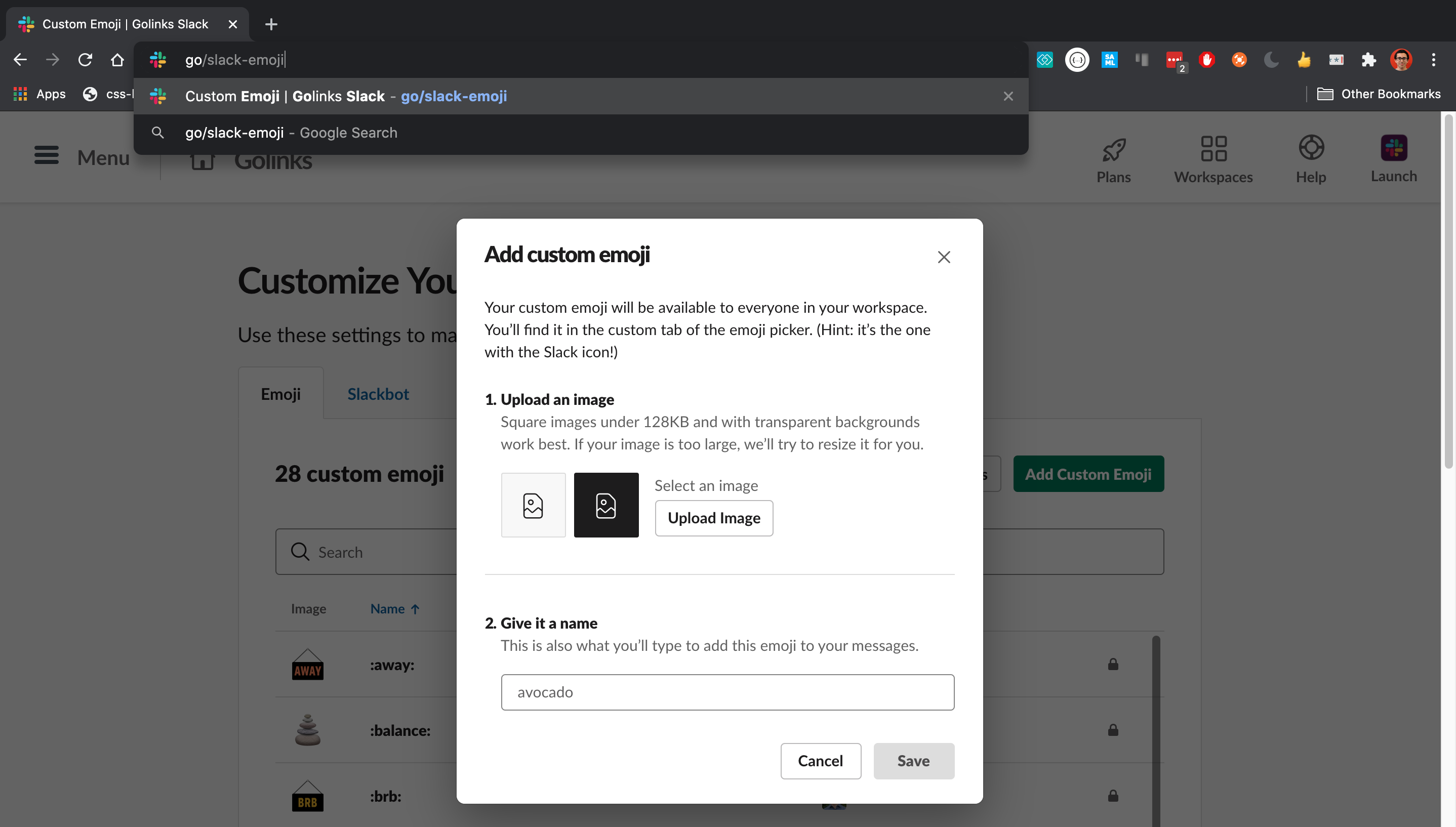Remove the go/slack-emoji autocomplete suggestion

1008,97
